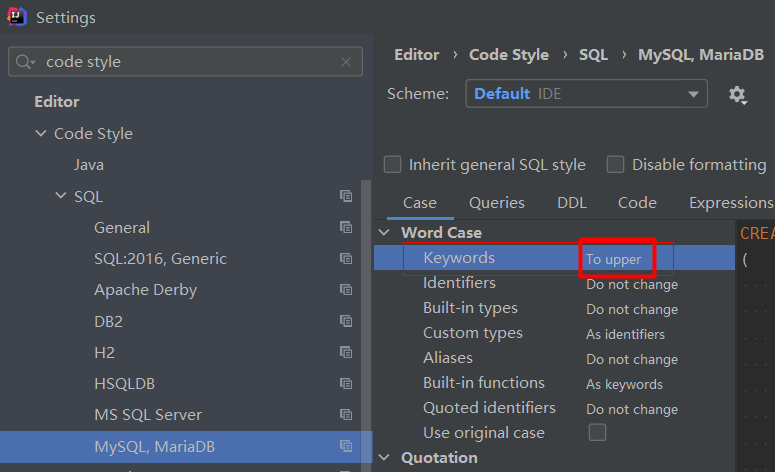Viewport: 775px width, 472px height.
Task: Switch to the Expressions tab
Action: pyautogui.click(x=731, y=203)
